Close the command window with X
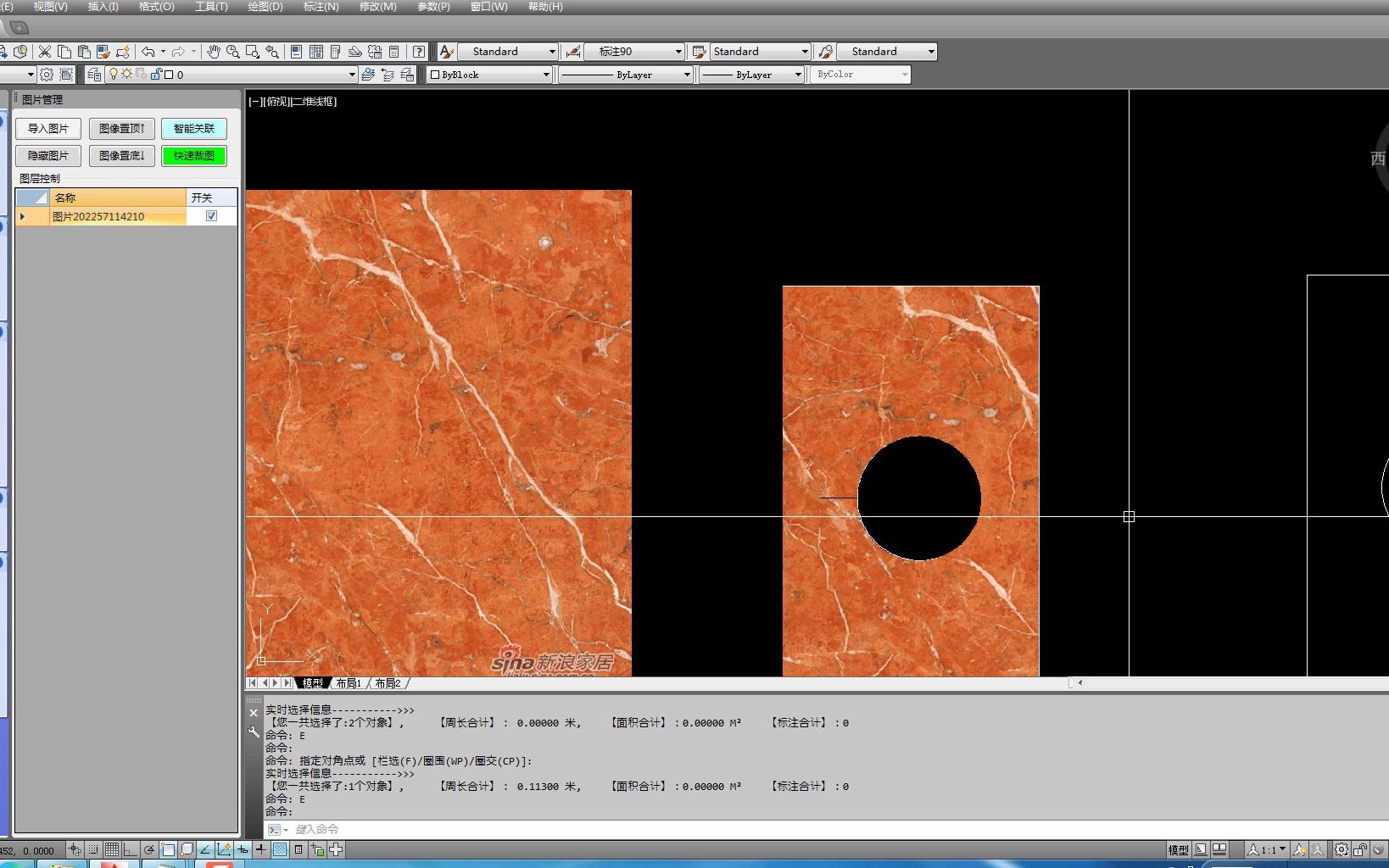This screenshot has width=1389, height=868. [x=253, y=713]
